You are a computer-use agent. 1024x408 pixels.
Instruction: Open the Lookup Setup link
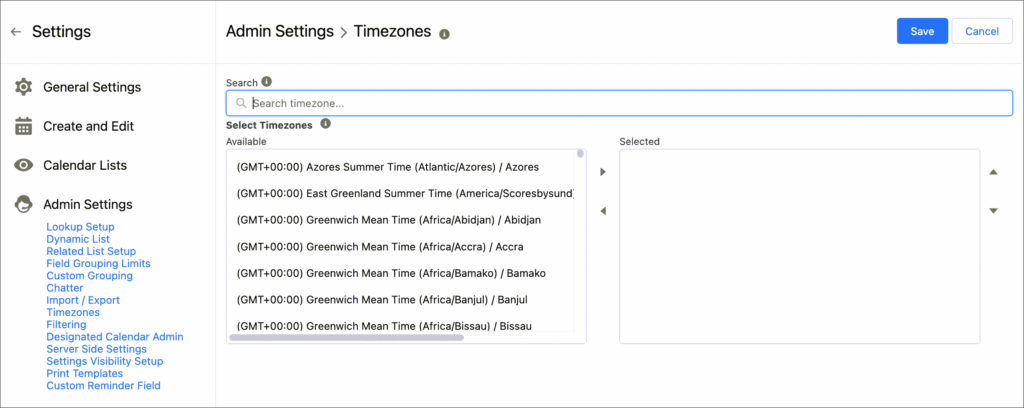pyautogui.click(x=80, y=227)
